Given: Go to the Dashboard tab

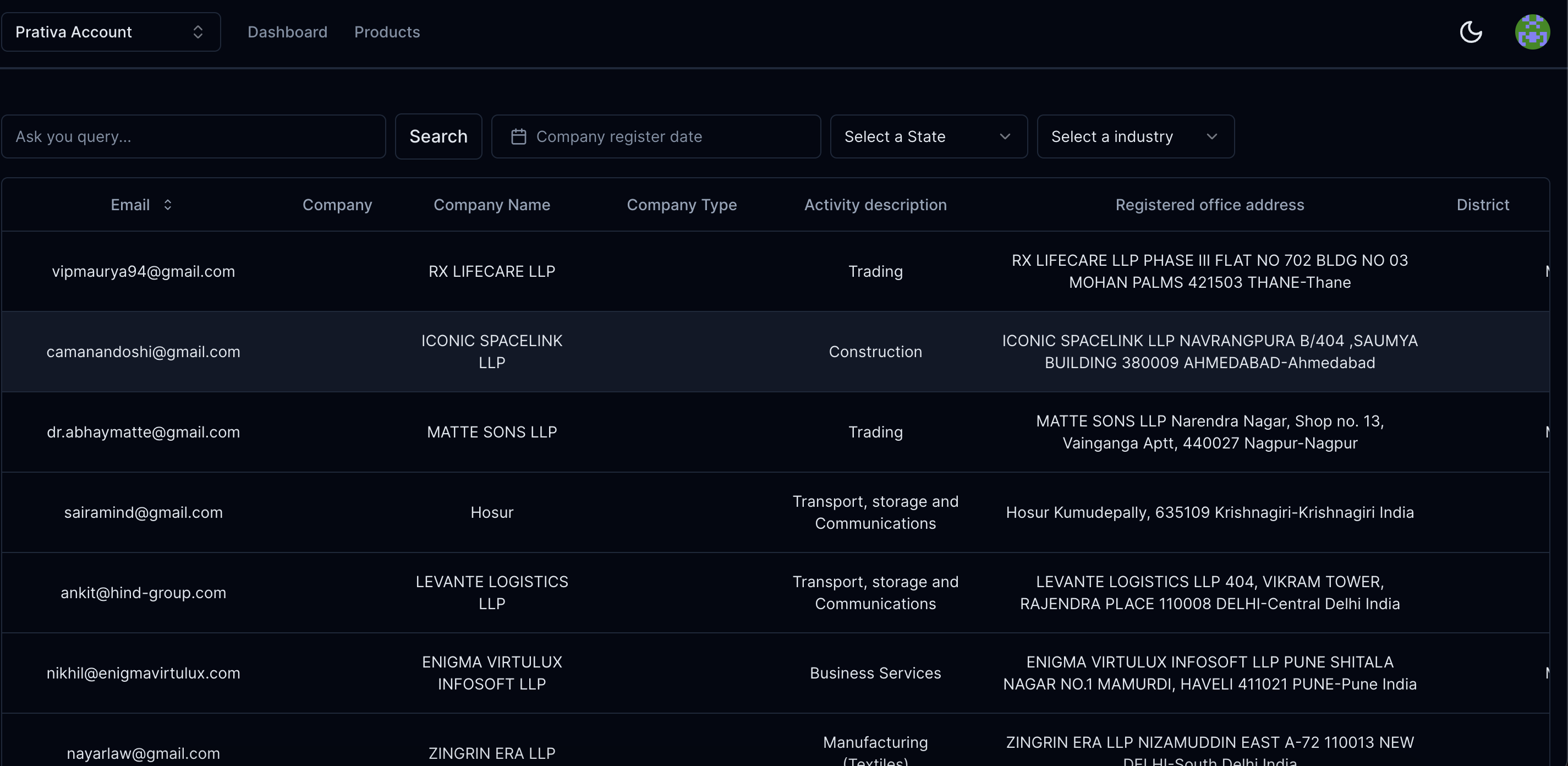Looking at the screenshot, I should click(287, 32).
